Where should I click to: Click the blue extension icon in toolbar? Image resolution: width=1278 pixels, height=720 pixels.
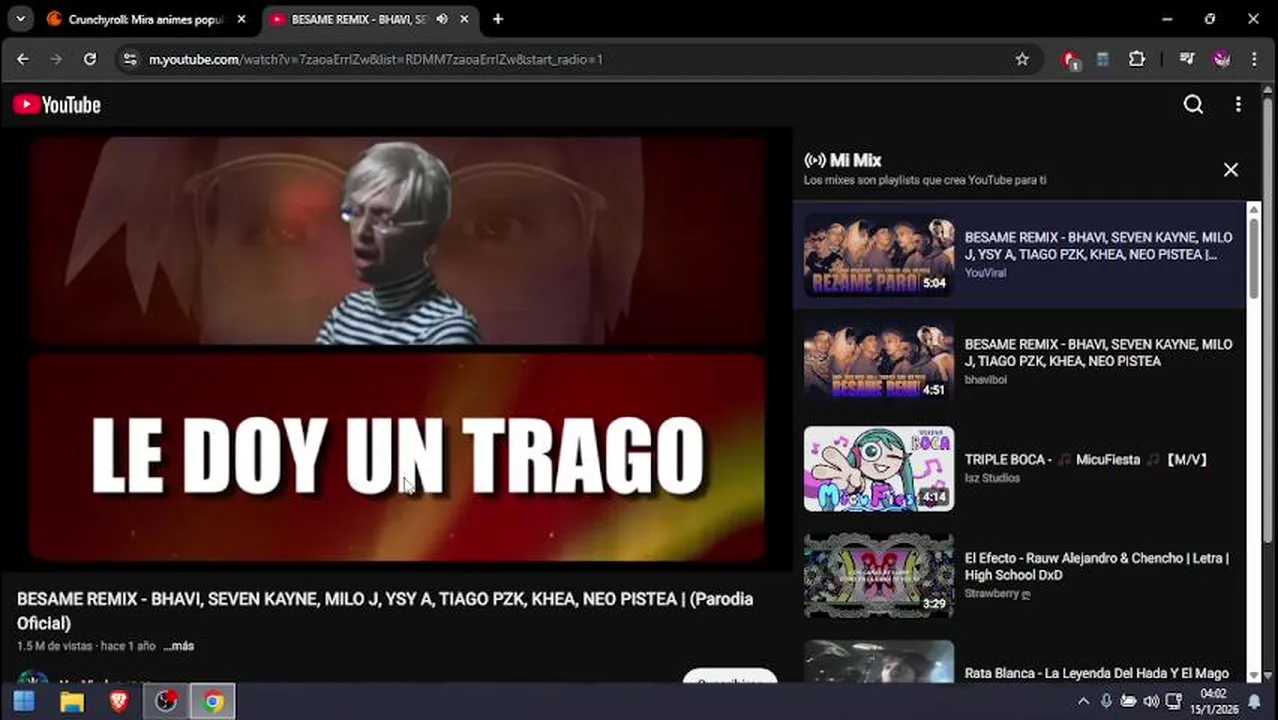pyautogui.click(x=1103, y=59)
